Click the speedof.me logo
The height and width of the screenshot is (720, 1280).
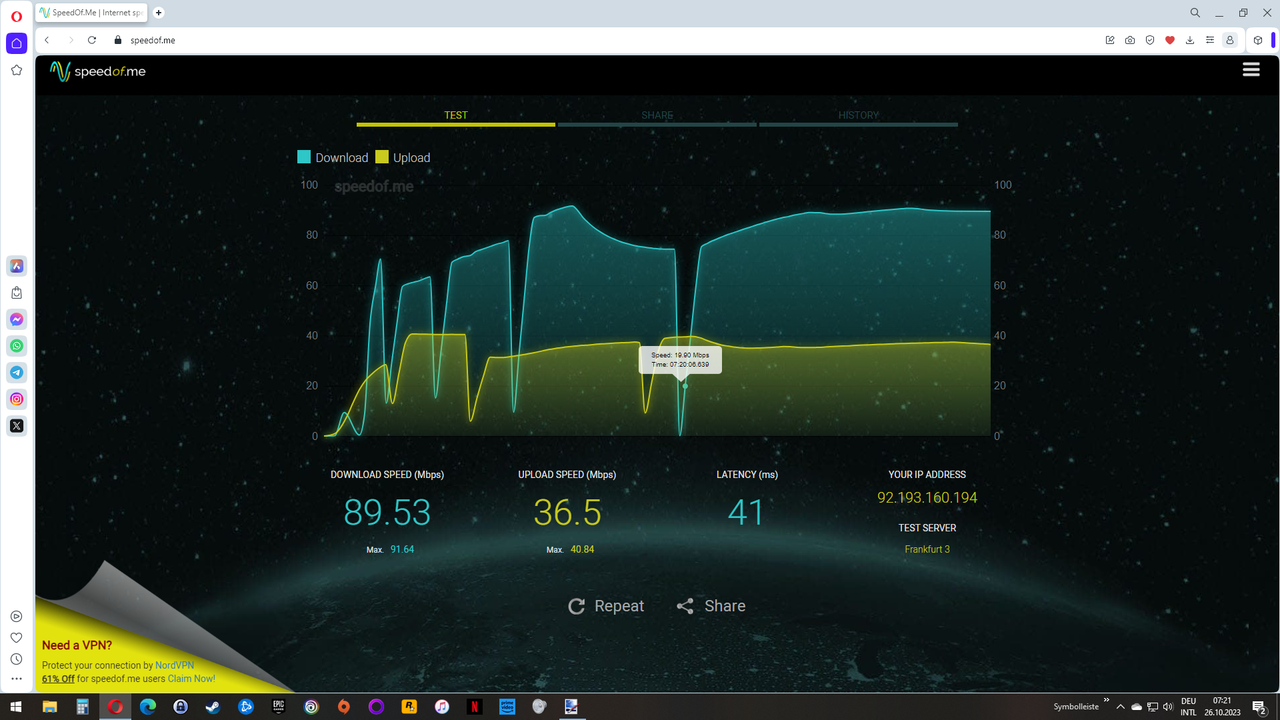(98, 71)
